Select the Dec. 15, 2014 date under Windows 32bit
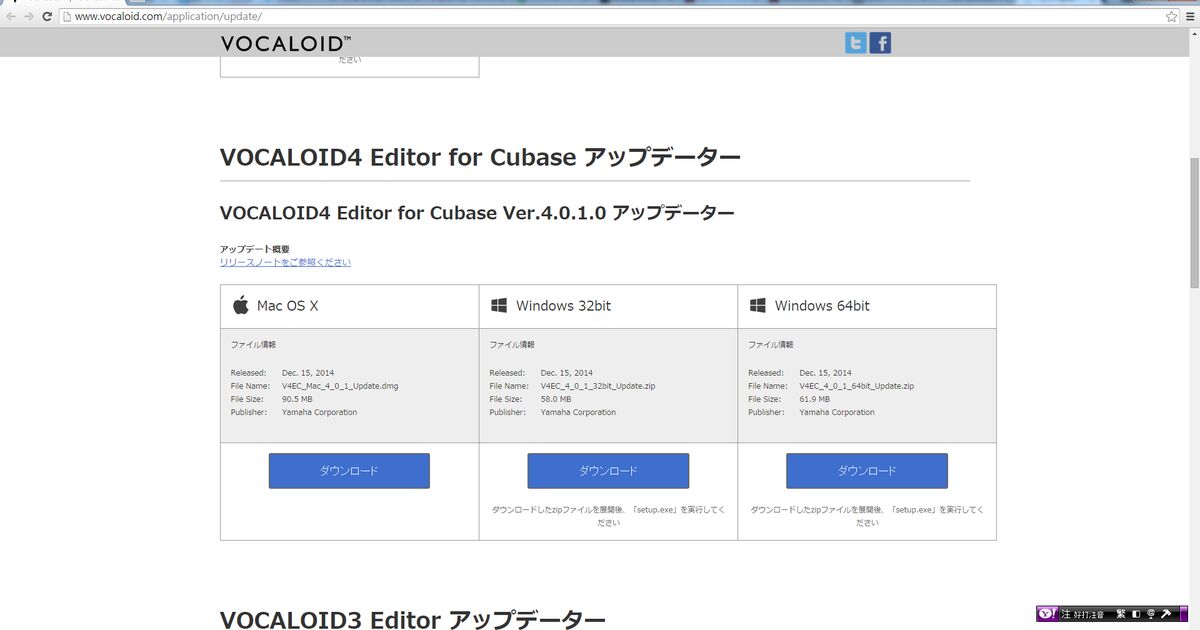This screenshot has width=1200, height=630. (x=567, y=373)
